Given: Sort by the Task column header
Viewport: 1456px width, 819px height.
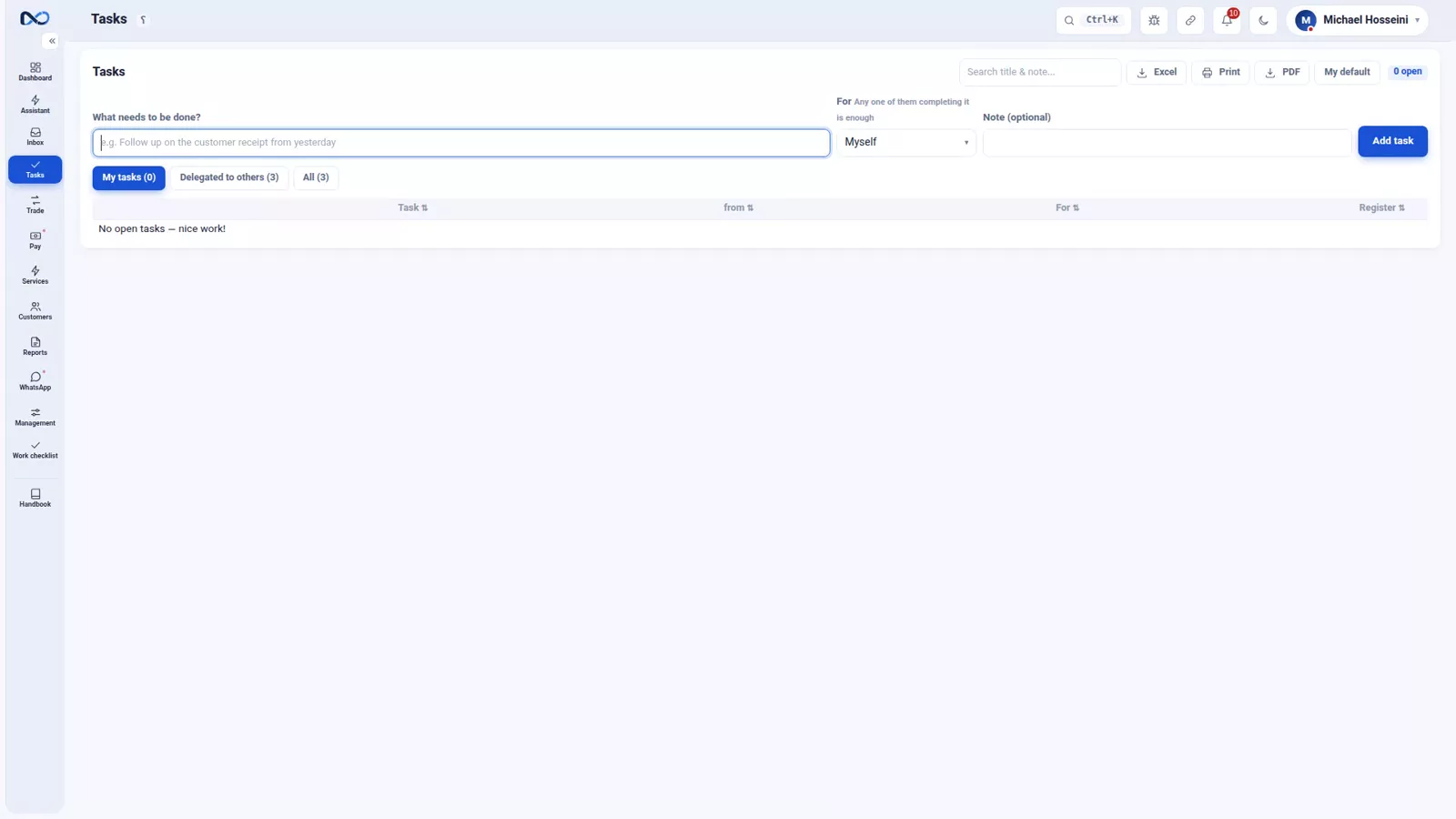Looking at the screenshot, I should coord(412,208).
